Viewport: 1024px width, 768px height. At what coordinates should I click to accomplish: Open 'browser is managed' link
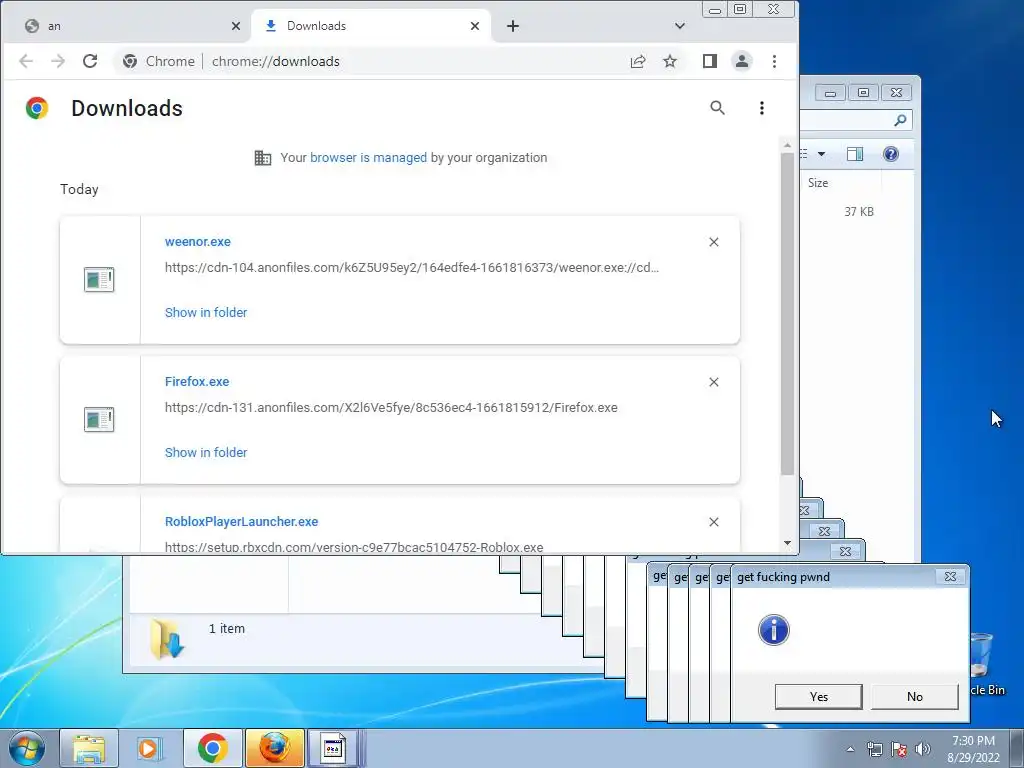tap(368, 157)
